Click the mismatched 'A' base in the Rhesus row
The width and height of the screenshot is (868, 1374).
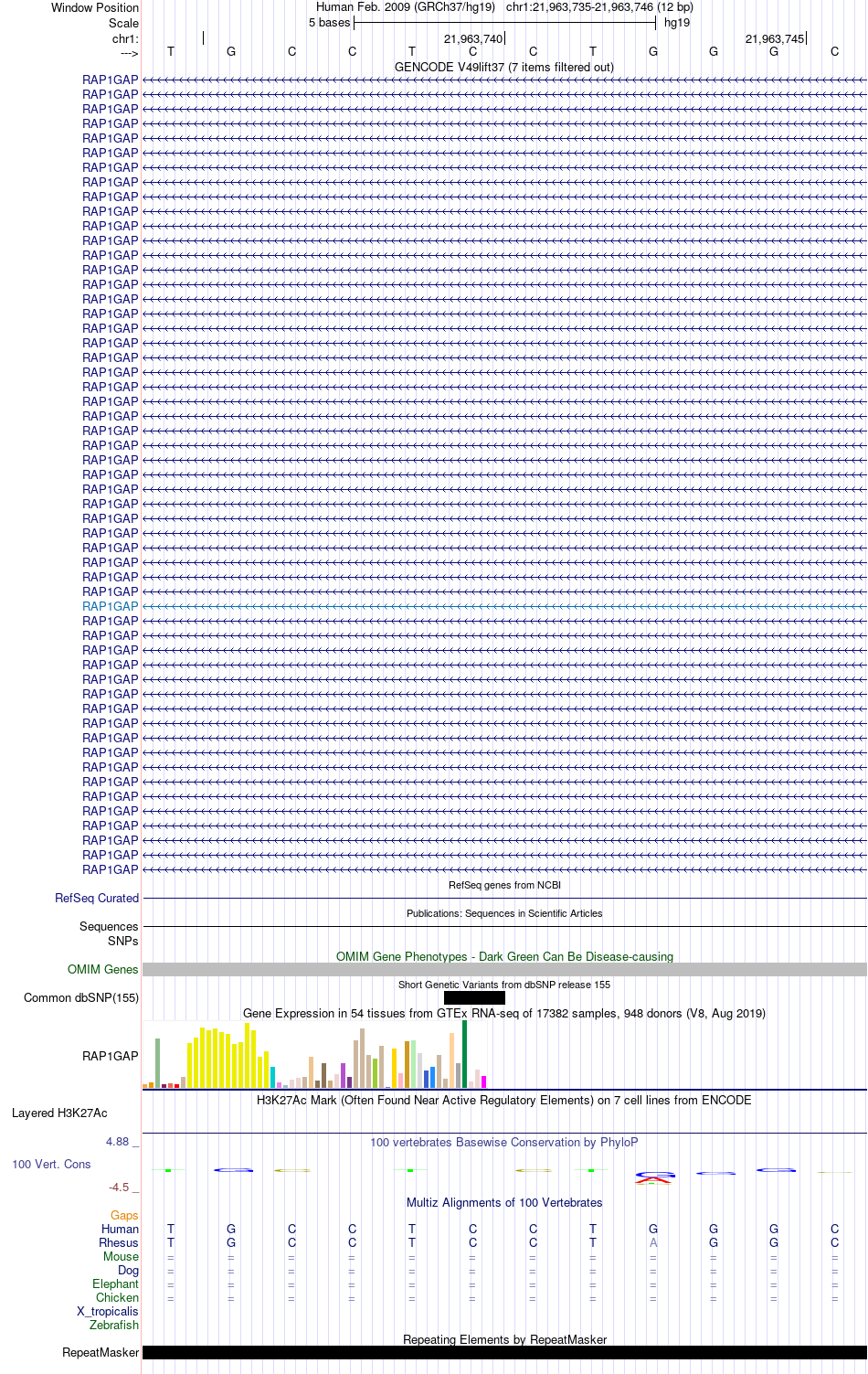pyautogui.click(x=653, y=1242)
